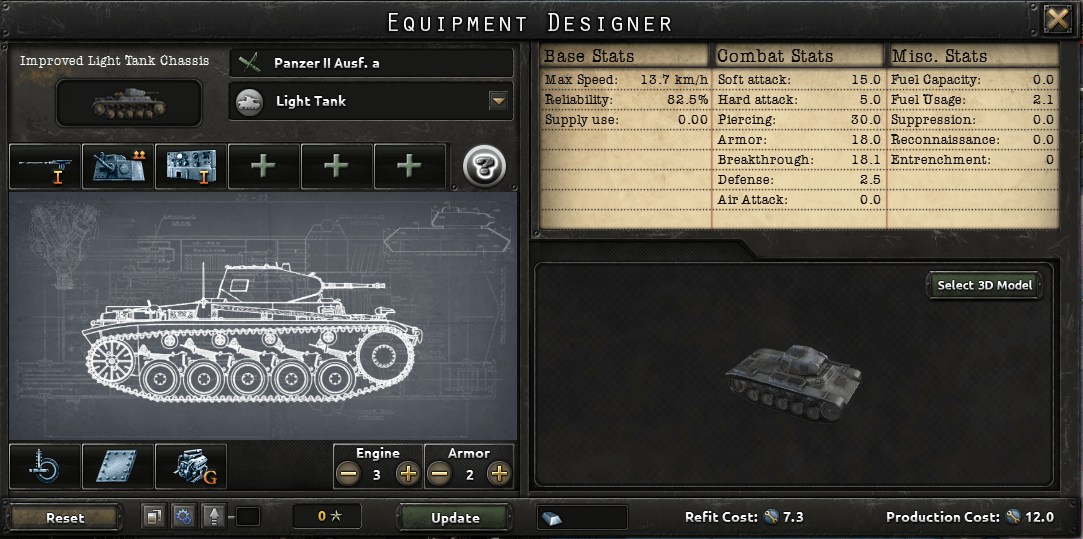Toggle the blue gear auto-design button
This screenshot has width=1083, height=539.
[x=183, y=516]
